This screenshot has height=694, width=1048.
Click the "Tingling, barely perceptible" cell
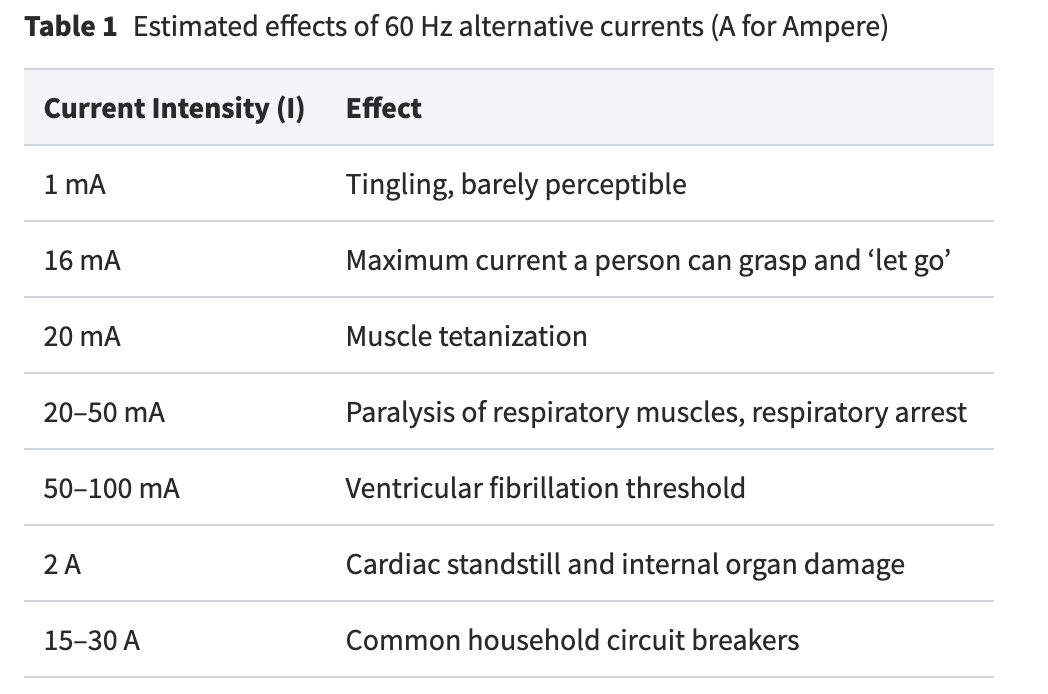[x=516, y=184]
